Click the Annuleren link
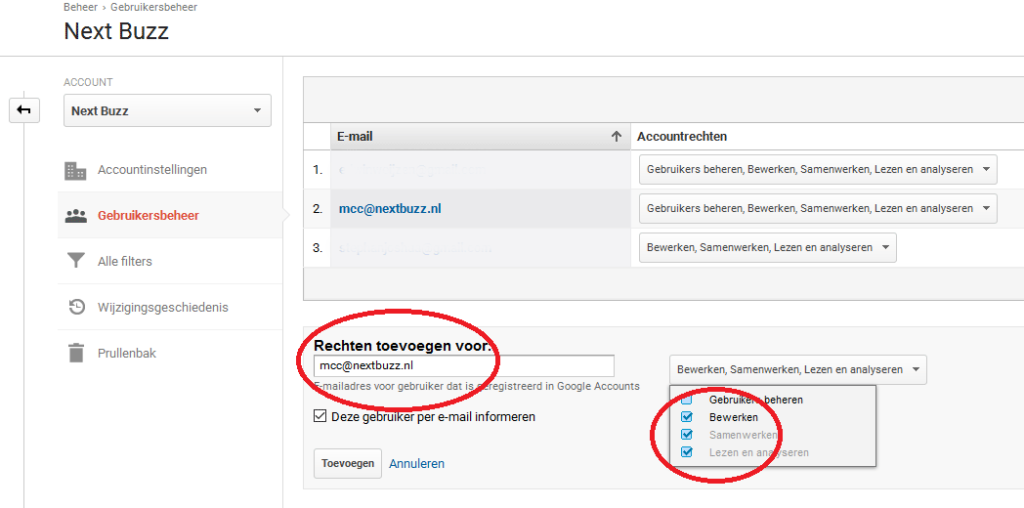 coord(416,464)
